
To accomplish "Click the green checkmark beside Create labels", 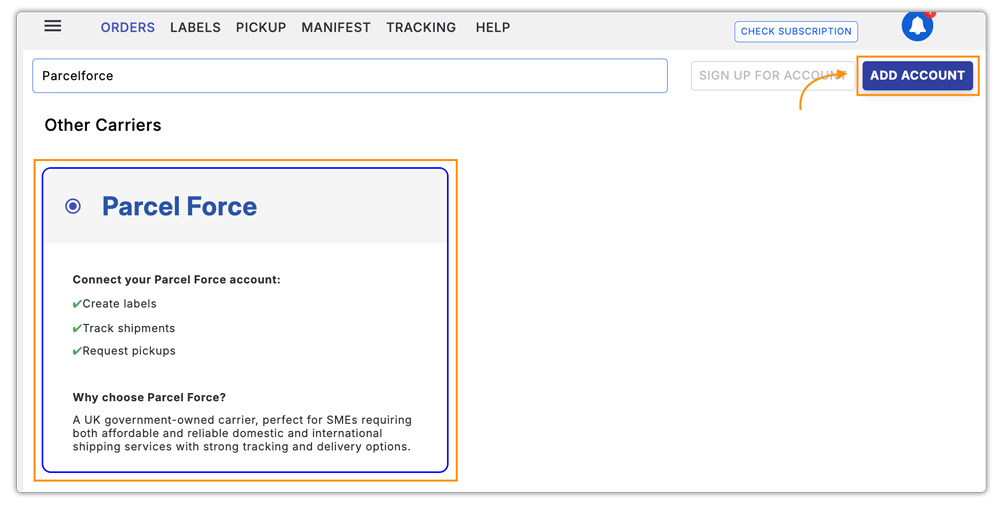I will pos(77,304).
